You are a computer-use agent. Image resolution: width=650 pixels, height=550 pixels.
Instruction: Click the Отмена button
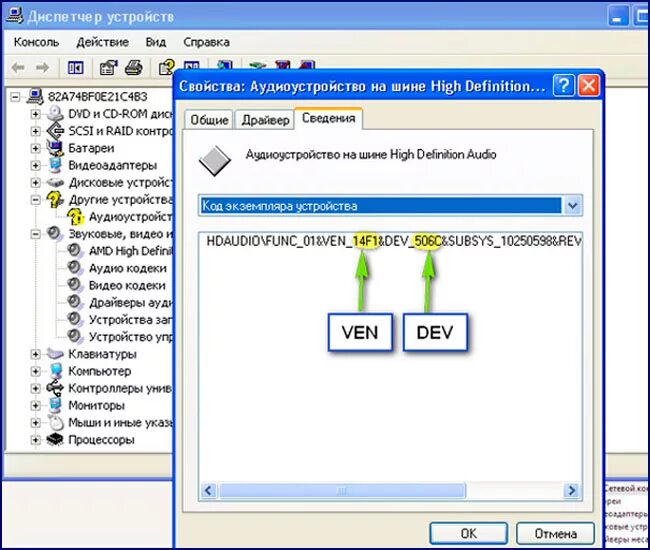point(555,533)
